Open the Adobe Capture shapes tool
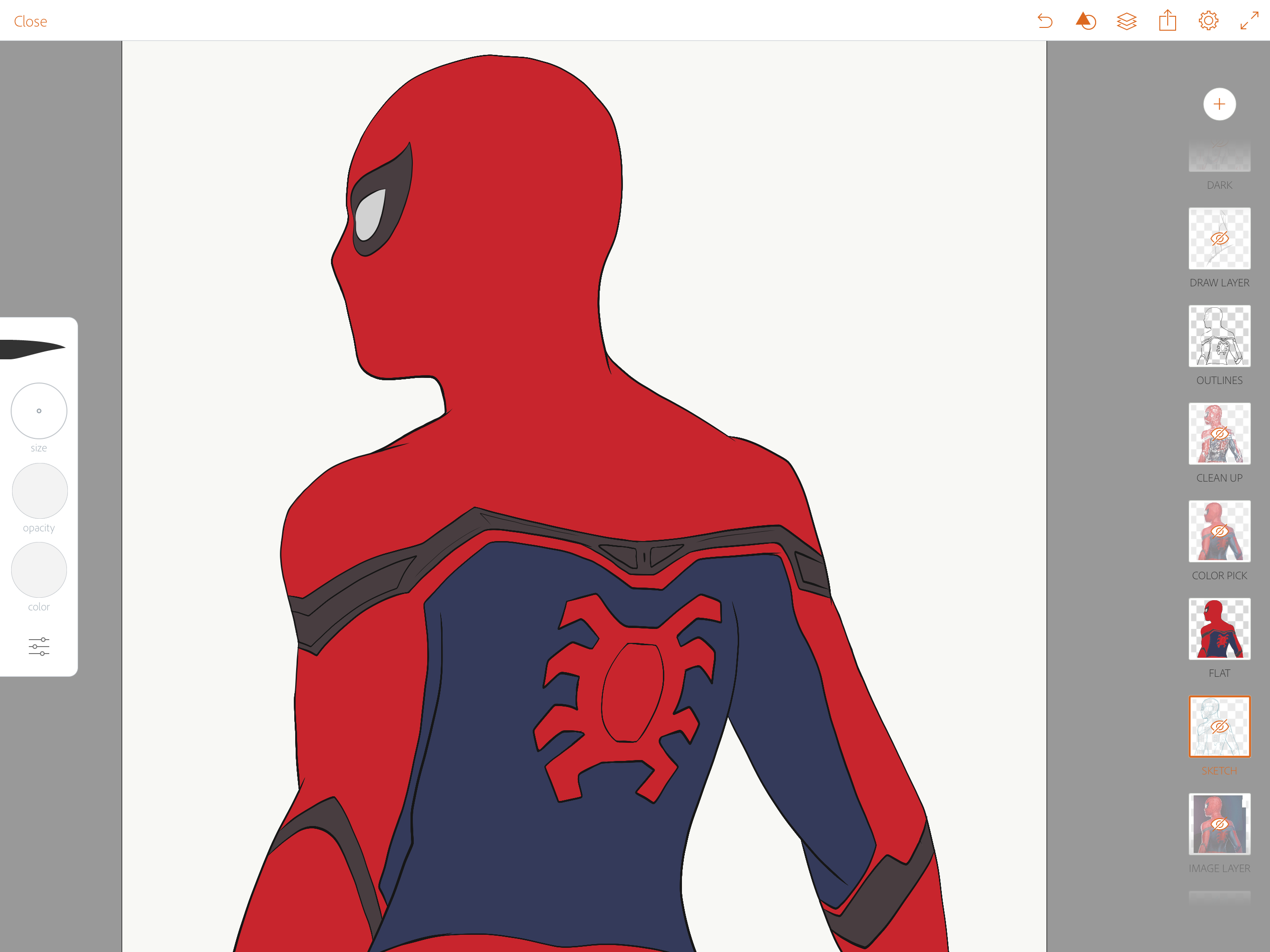The height and width of the screenshot is (952, 1270). point(1086,21)
